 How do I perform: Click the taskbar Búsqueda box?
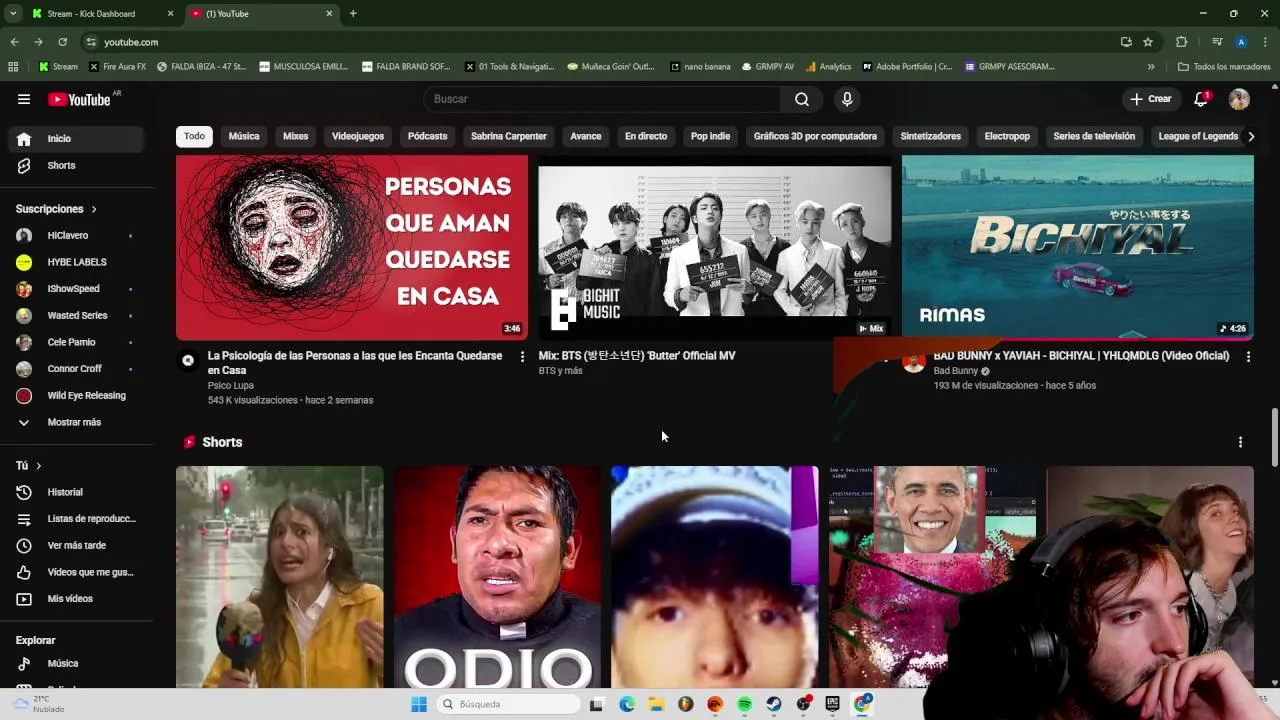click(509, 704)
